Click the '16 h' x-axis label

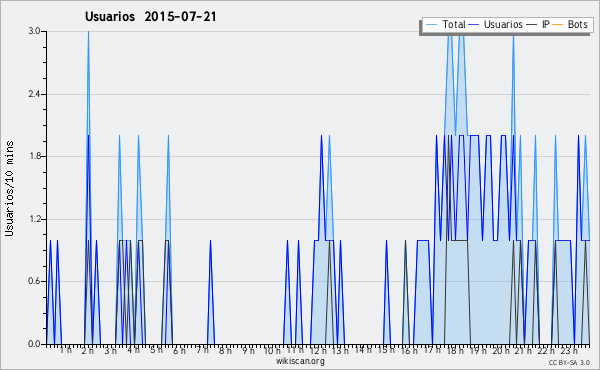(409, 351)
